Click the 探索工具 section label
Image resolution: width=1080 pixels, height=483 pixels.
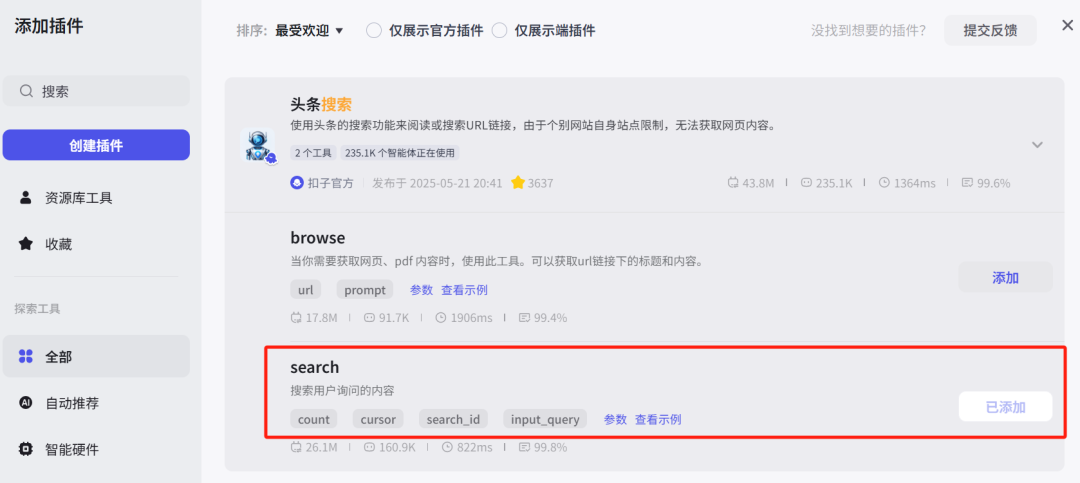click(x=37, y=309)
